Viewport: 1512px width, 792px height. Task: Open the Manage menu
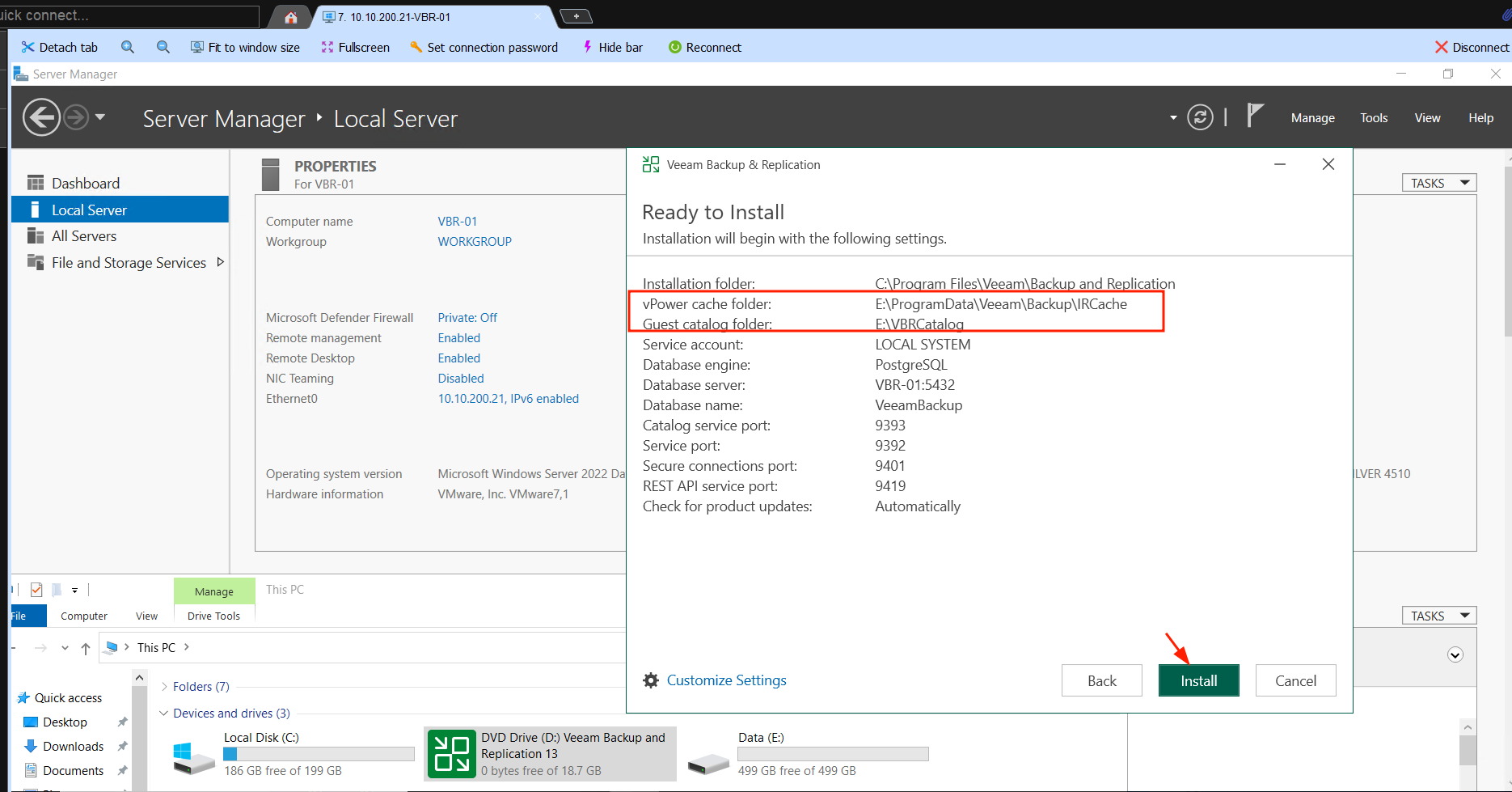(1312, 118)
